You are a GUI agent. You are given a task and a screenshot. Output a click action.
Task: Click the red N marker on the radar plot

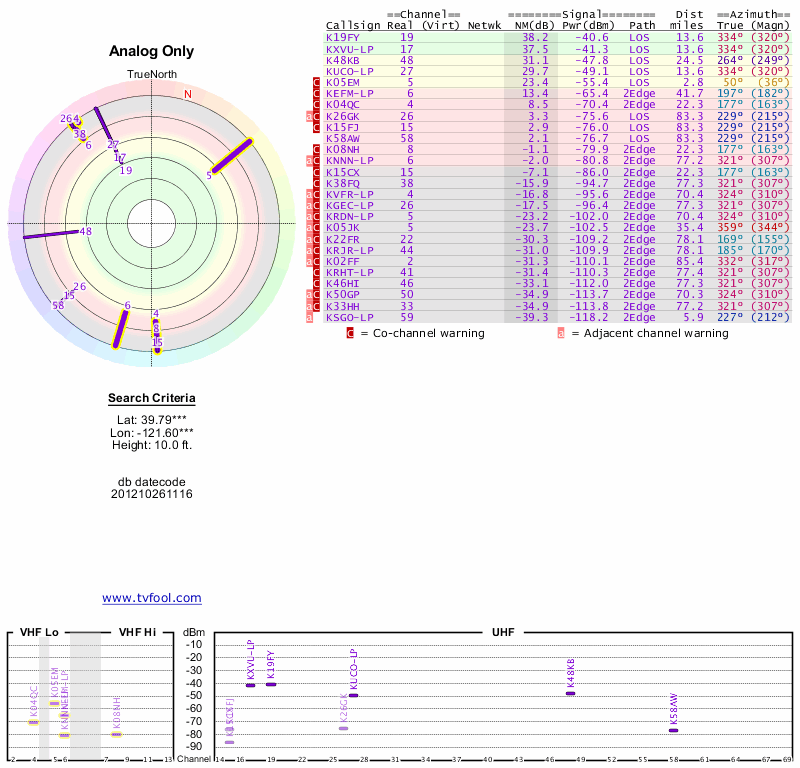pyautogui.click(x=187, y=95)
